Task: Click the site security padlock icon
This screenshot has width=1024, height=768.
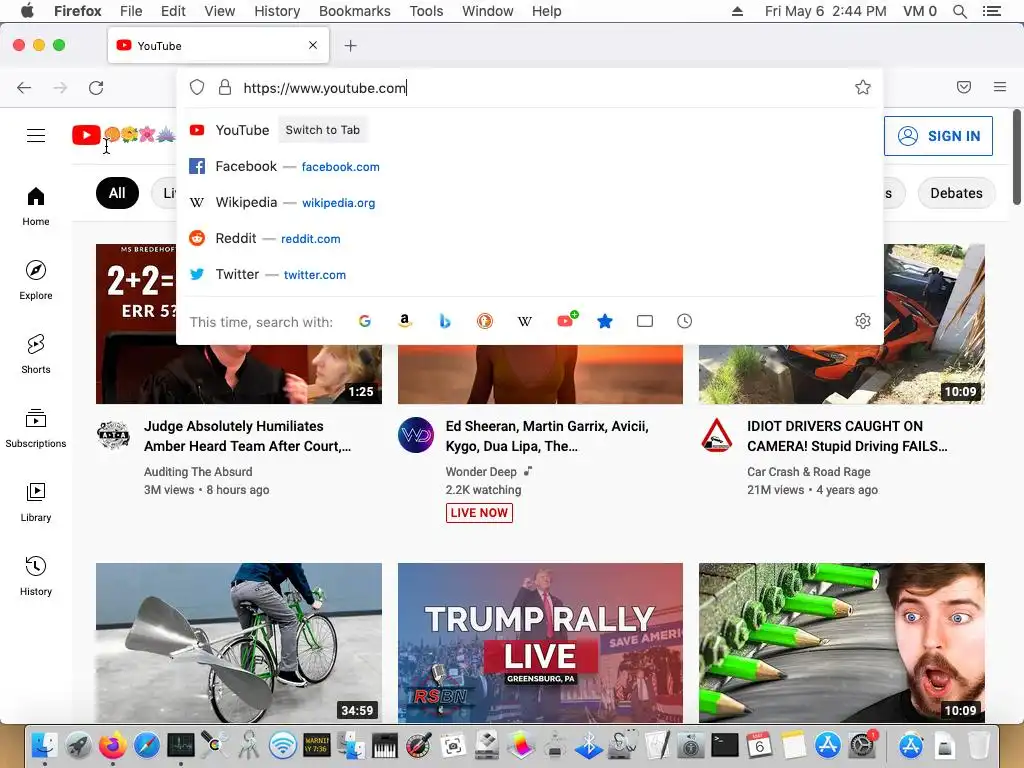Action: [x=225, y=88]
